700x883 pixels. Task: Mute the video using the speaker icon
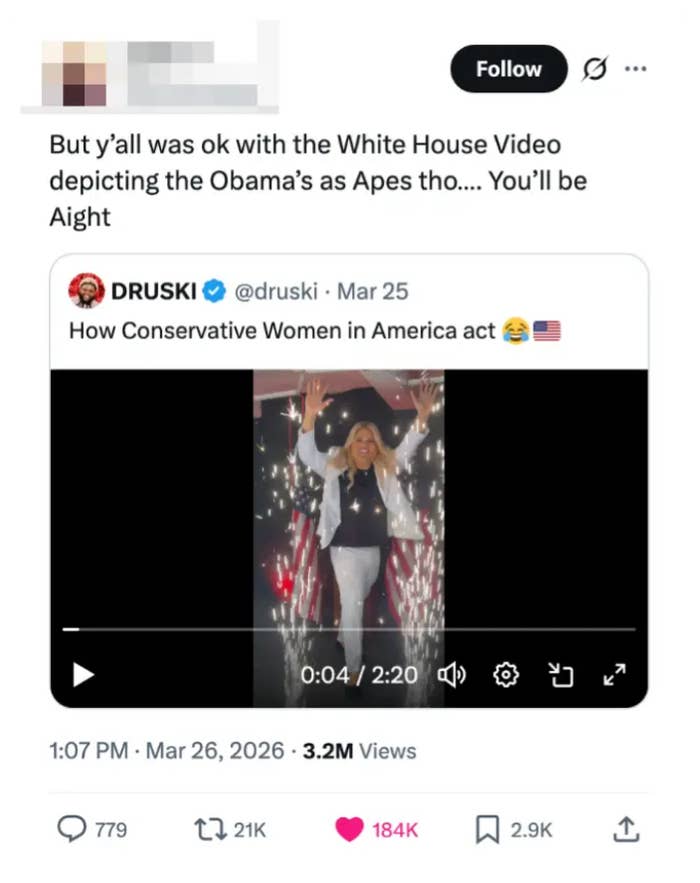pyautogui.click(x=452, y=675)
